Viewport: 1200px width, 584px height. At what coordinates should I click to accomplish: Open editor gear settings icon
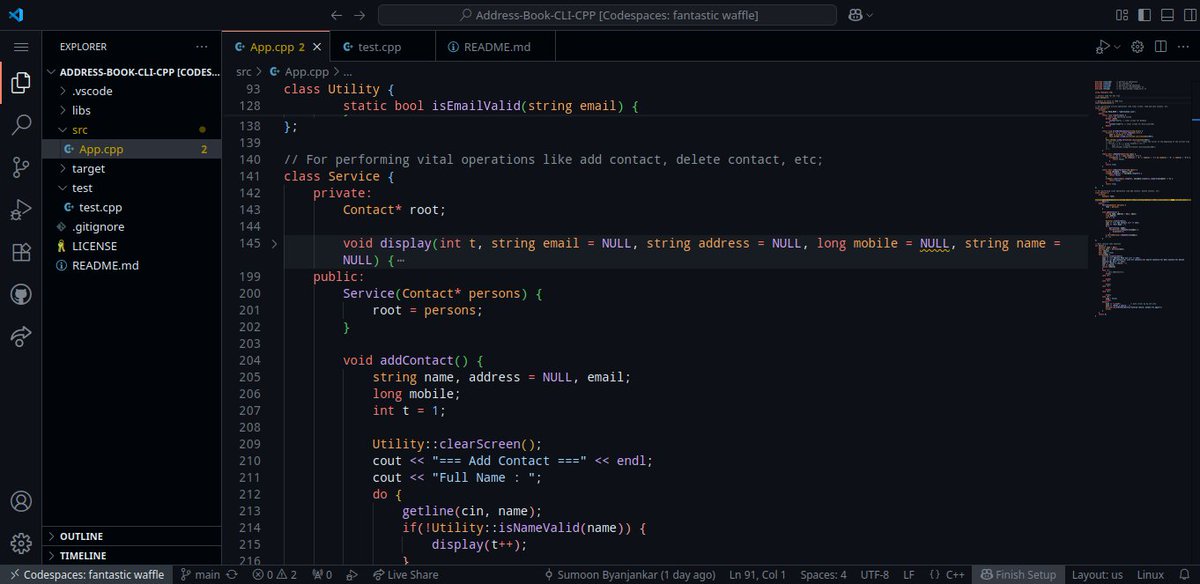point(1137,46)
